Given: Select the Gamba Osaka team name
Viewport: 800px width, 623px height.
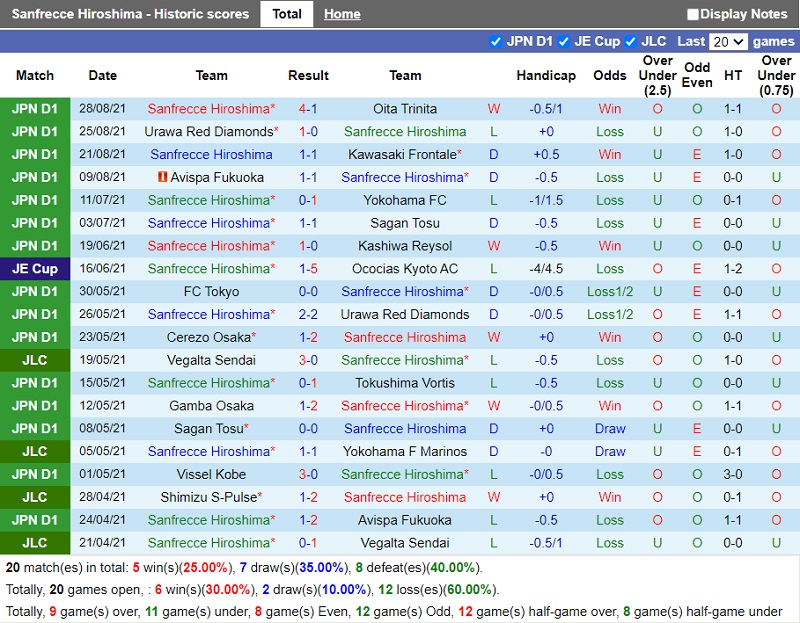Looking at the screenshot, I should [211, 406].
